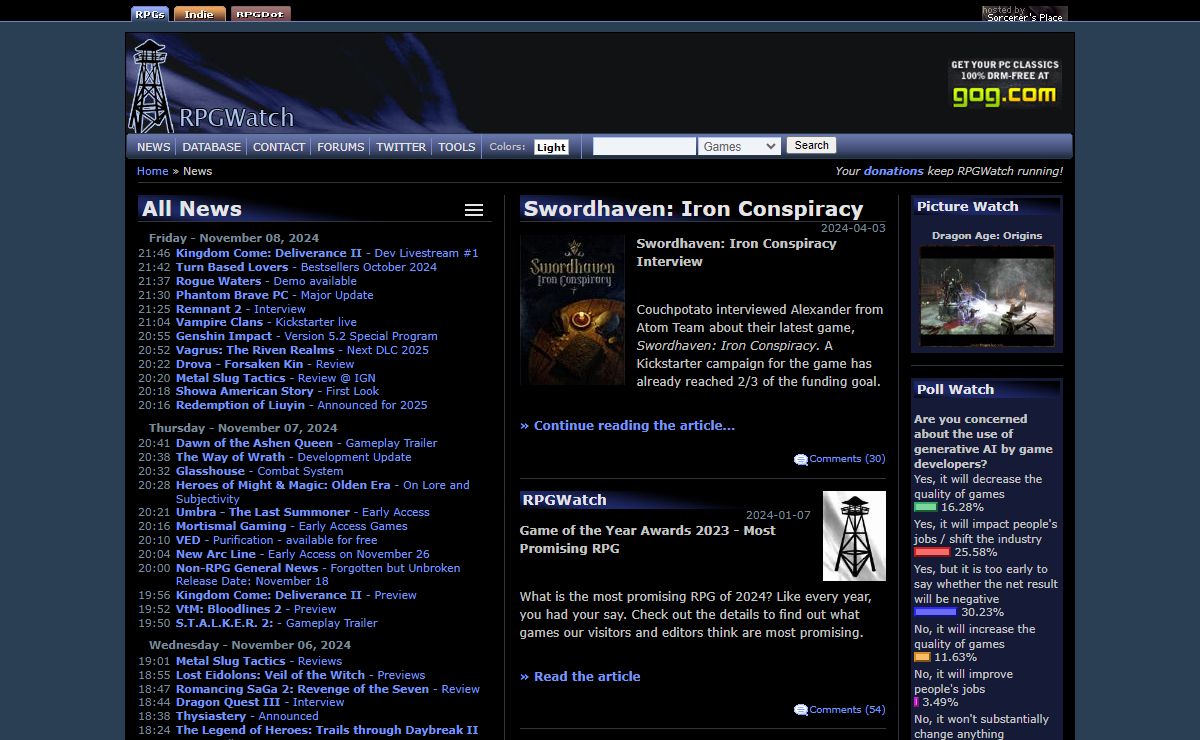This screenshot has width=1200, height=740.
Task: Click the search text input field
Action: [x=644, y=146]
